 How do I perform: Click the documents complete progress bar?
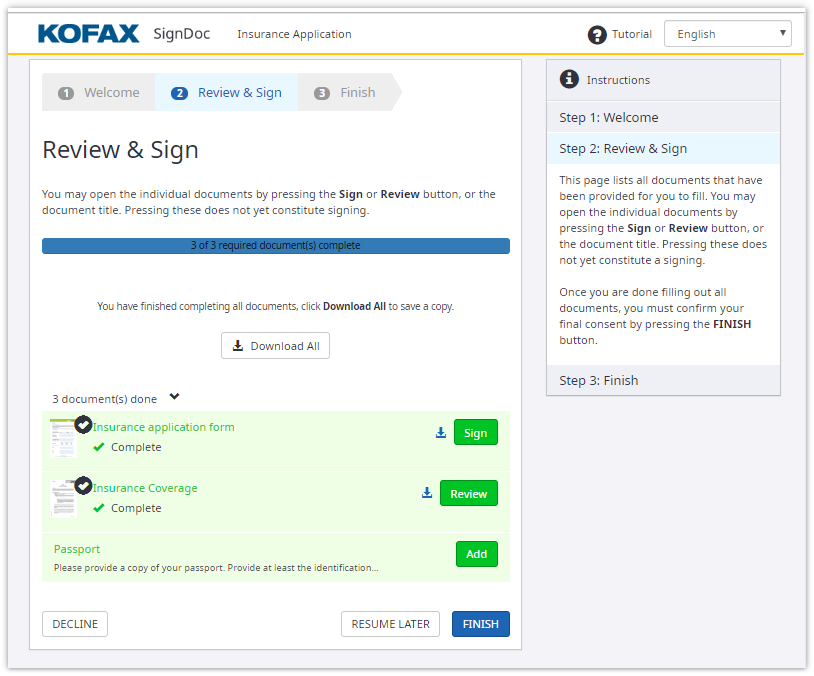(x=275, y=246)
